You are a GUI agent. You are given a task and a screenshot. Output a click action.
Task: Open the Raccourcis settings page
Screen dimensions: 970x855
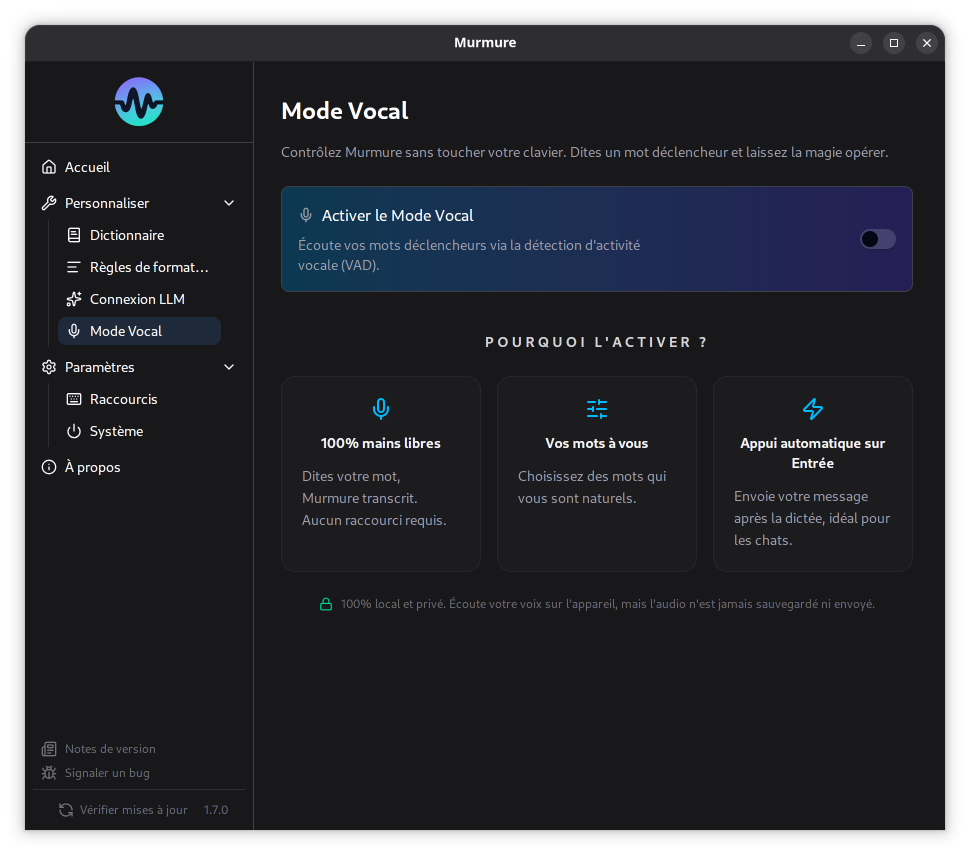tap(123, 399)
